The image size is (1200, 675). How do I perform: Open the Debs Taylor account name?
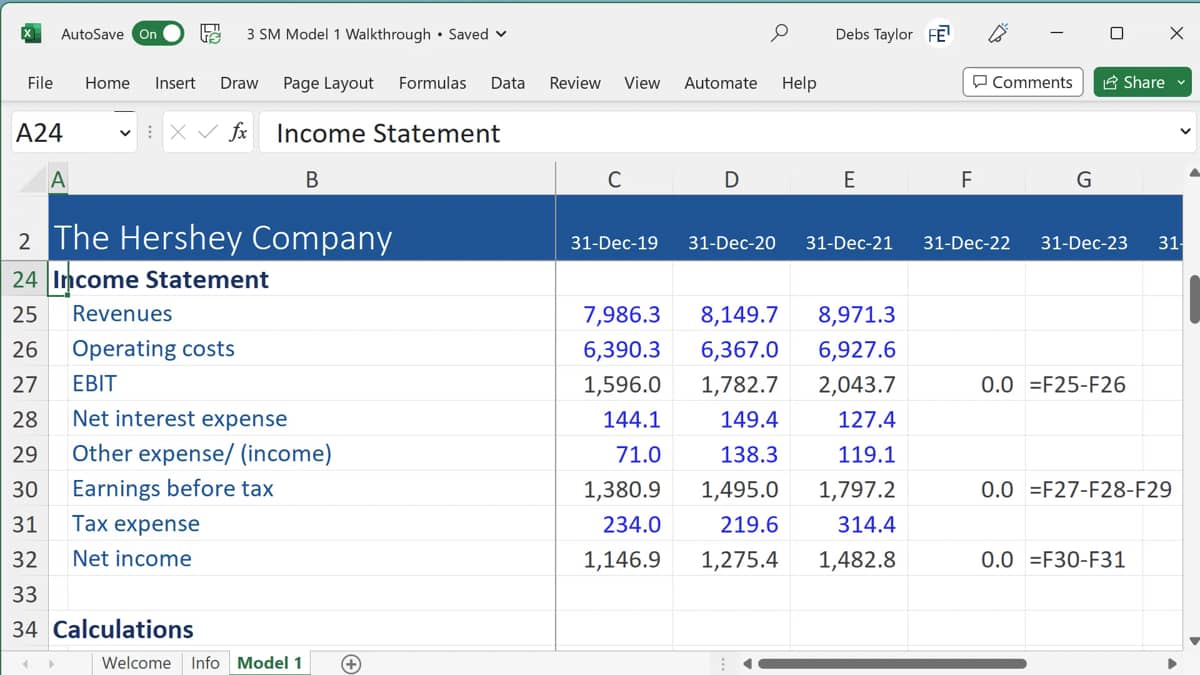tap(874, 34)
